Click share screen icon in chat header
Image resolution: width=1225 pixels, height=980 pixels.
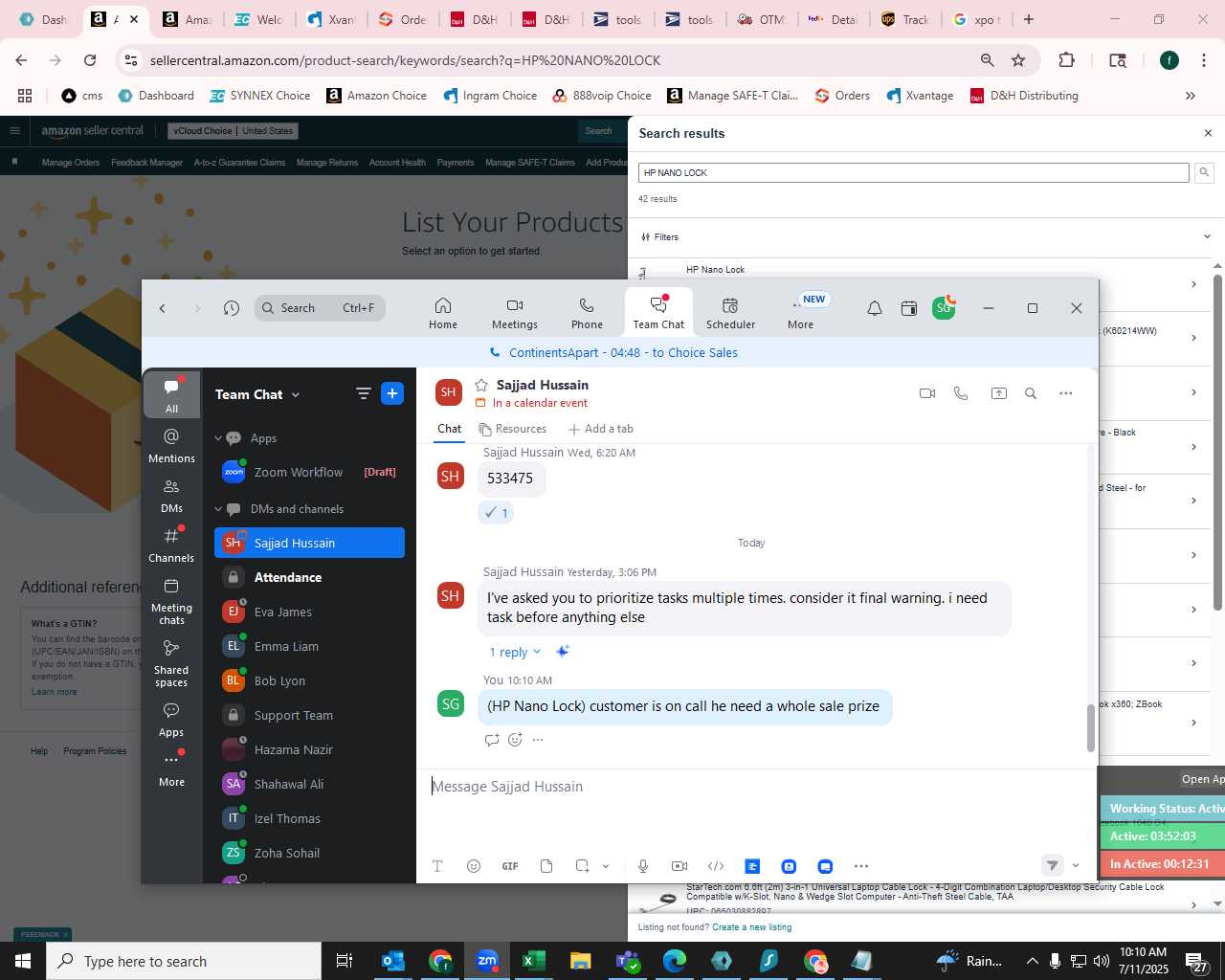click(x=998, y=393)
